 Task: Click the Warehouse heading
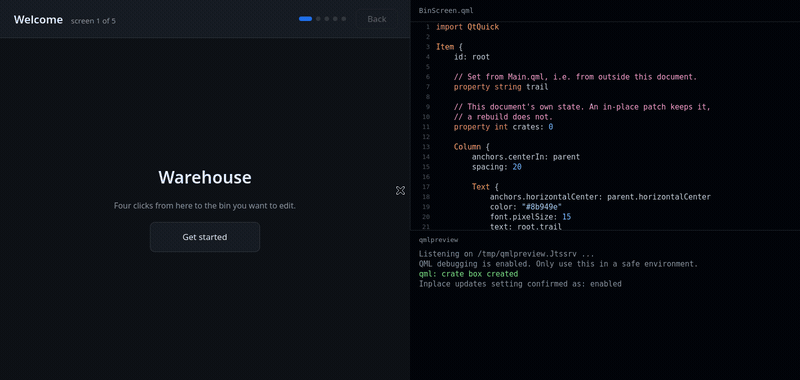click(x=205, y=177)
